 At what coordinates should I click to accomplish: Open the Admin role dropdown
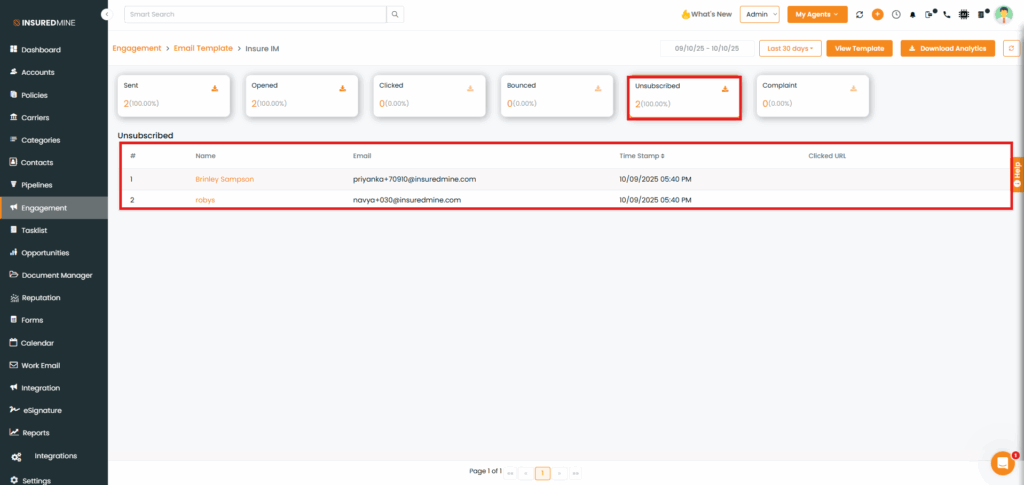(x=759, y=15)
